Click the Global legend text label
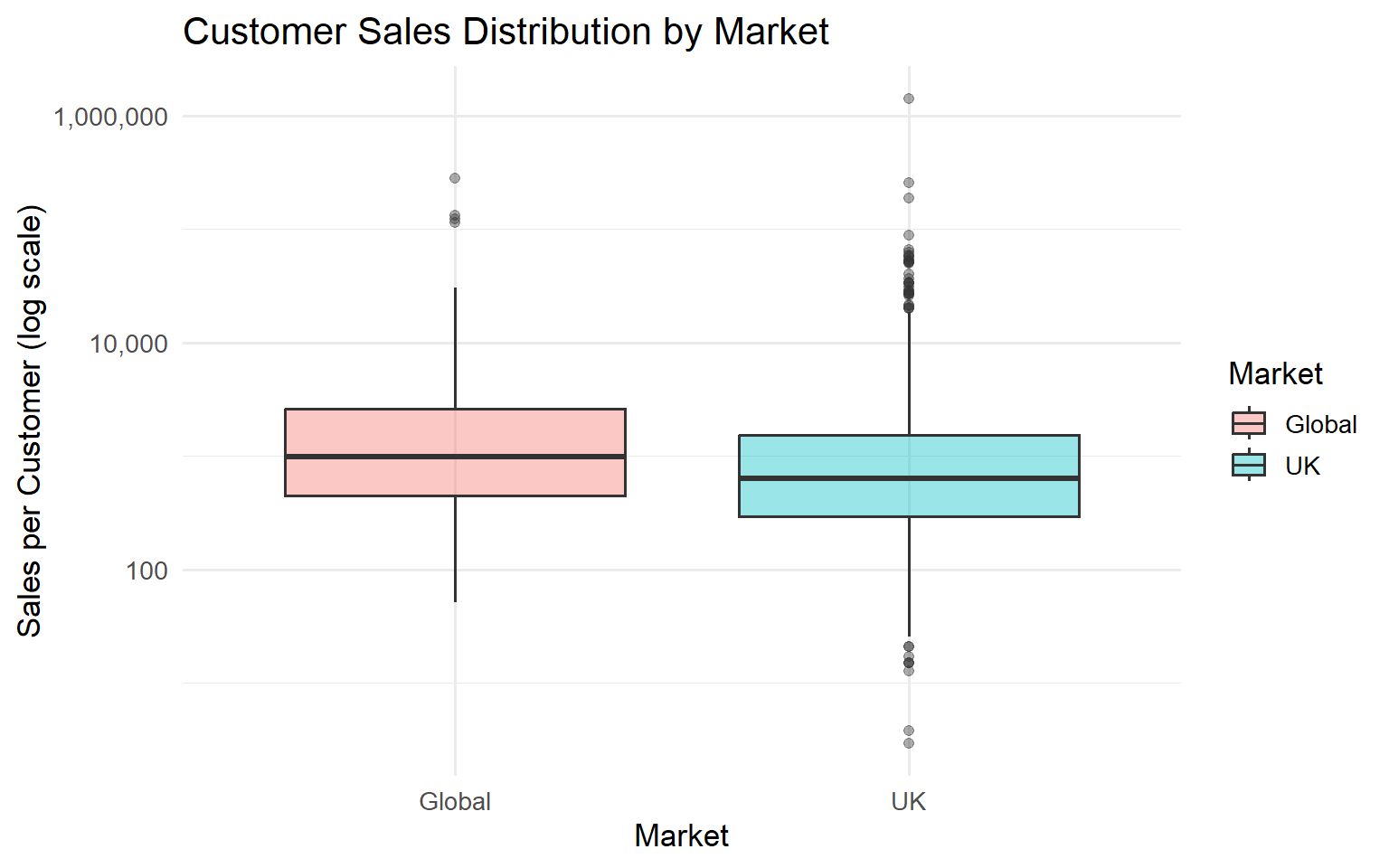Image resolution: width=1389 pixels, height=868 pixels. coord(1320,424)
